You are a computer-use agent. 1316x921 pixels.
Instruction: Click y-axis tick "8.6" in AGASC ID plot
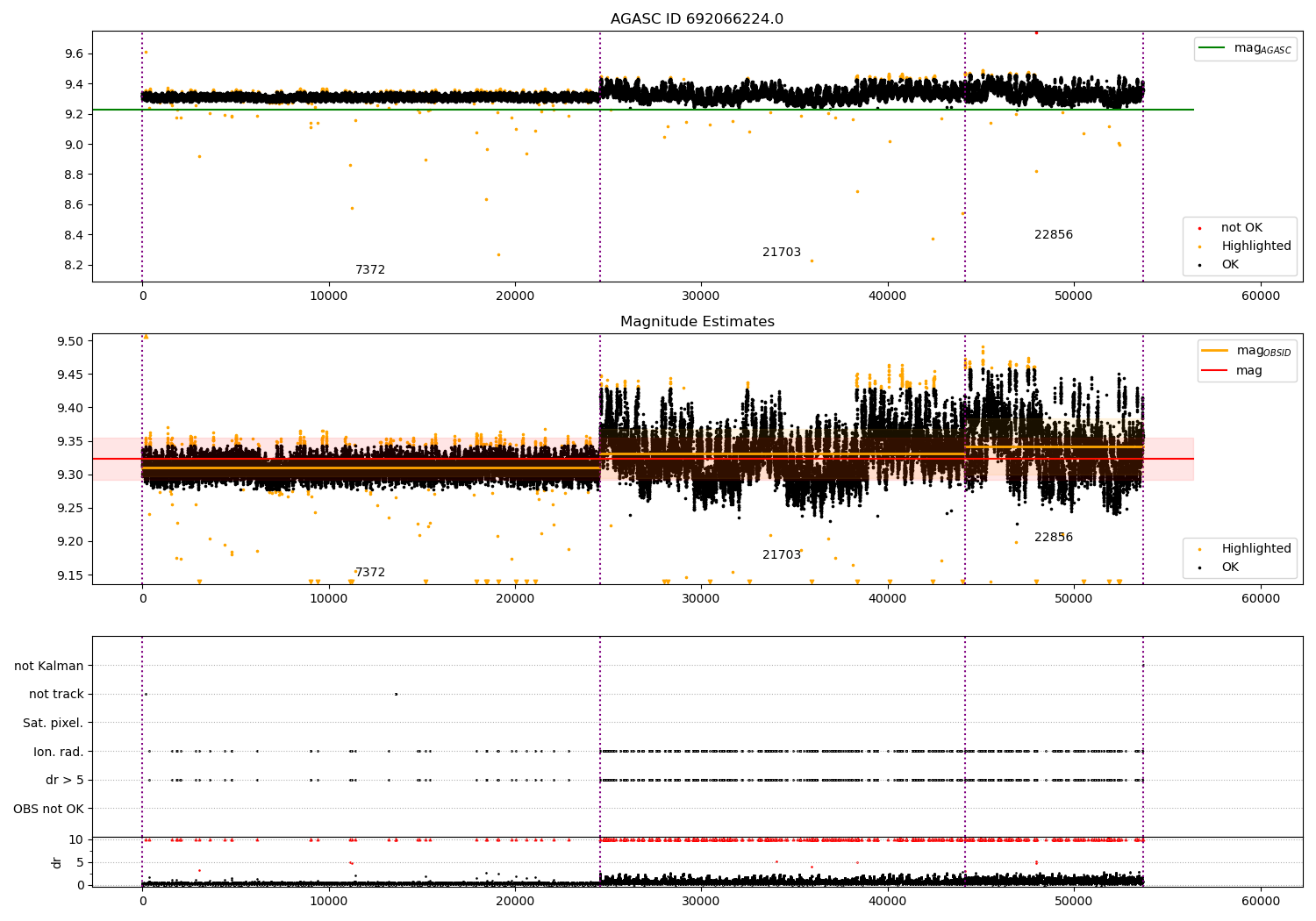pyautogui.click(x=74, y=204)
